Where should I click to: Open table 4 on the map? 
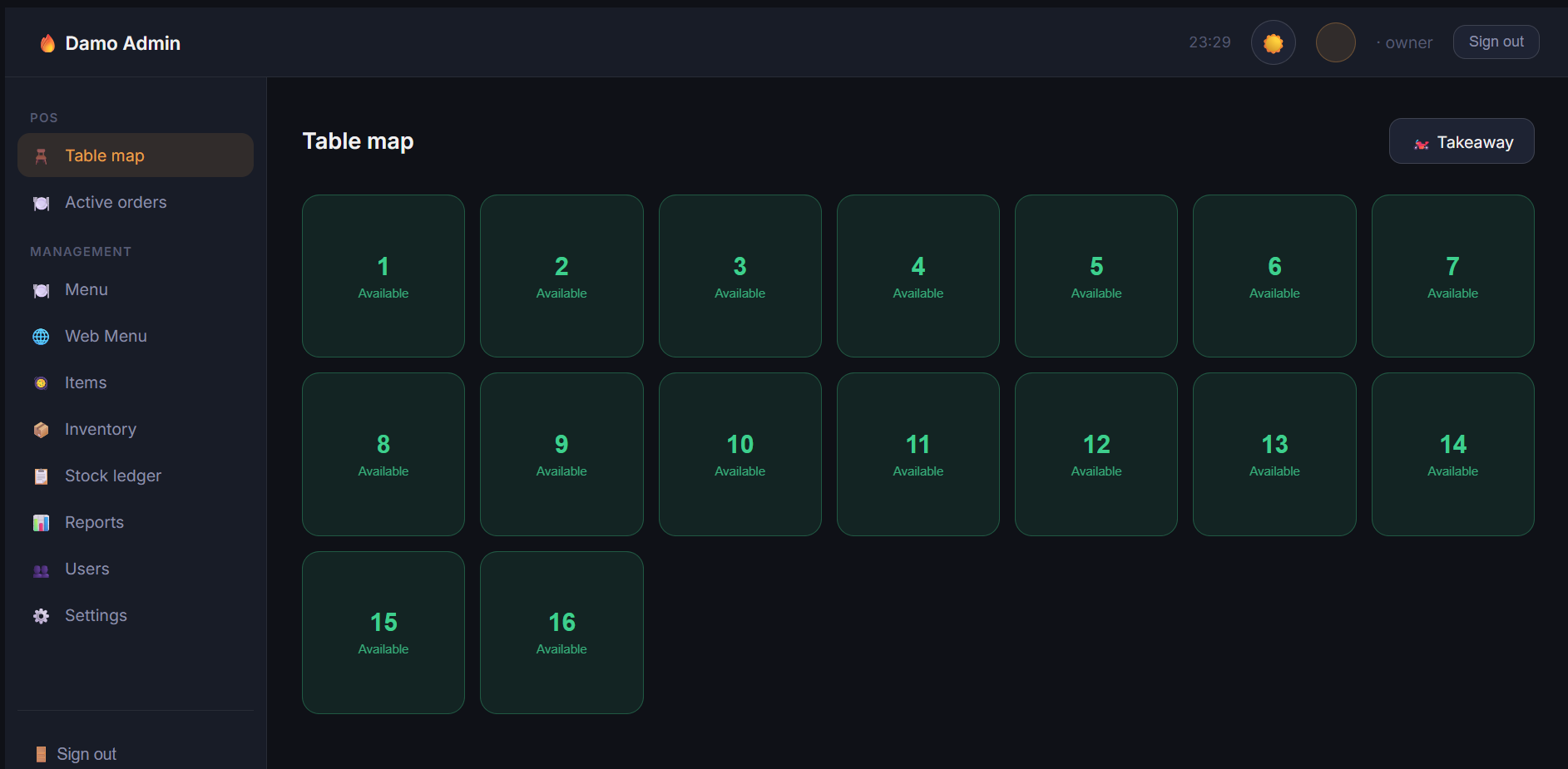(918, 276)
